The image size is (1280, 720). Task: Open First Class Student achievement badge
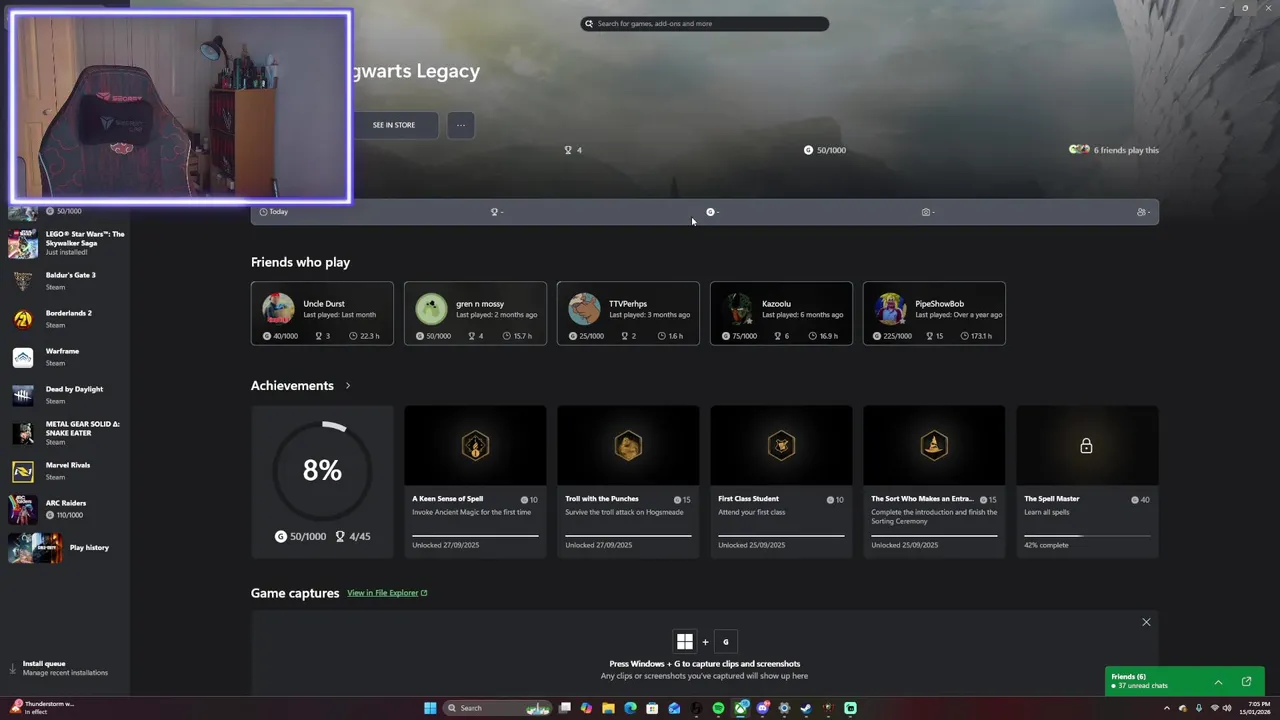coord(781,446)
